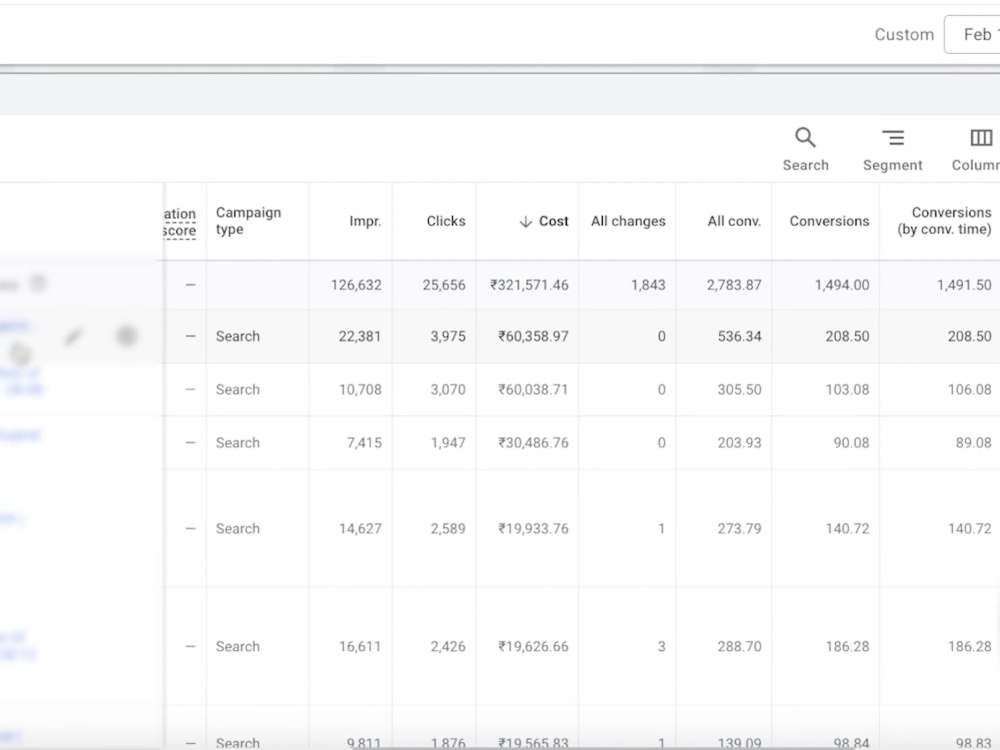Select All conv. cell 536.34
Image resolution: width=1000 pixels, height=750 pixels.
739,336
